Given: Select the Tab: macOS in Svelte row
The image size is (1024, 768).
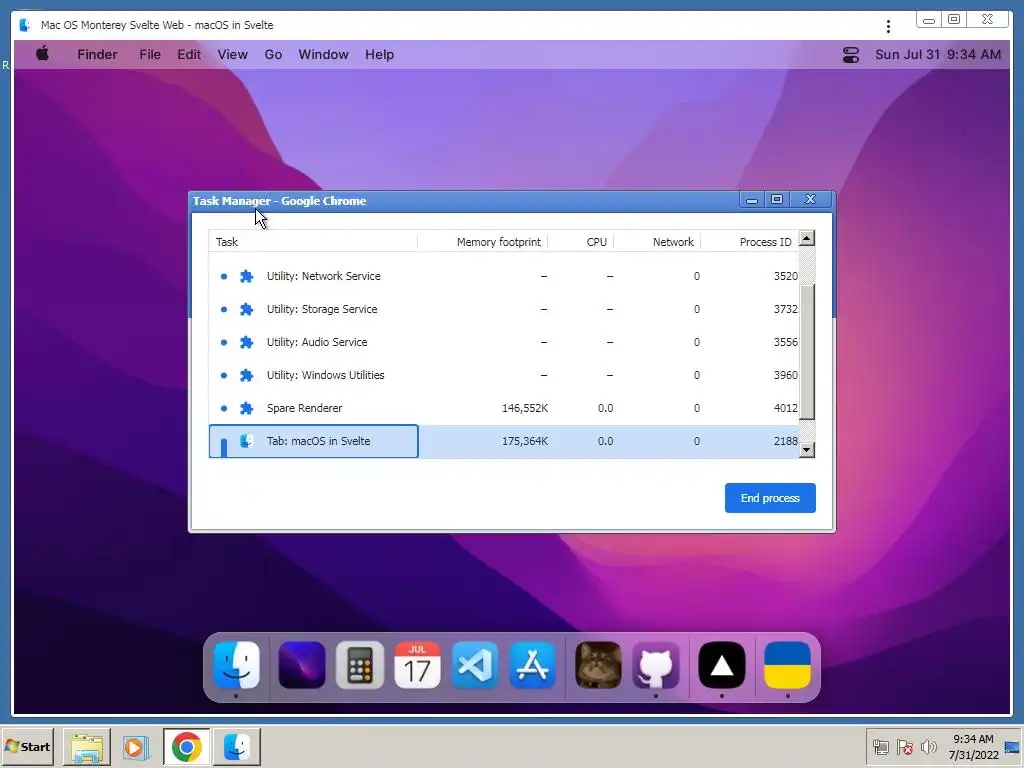Looking at the screenshot, I should click(x=504, y=441).
